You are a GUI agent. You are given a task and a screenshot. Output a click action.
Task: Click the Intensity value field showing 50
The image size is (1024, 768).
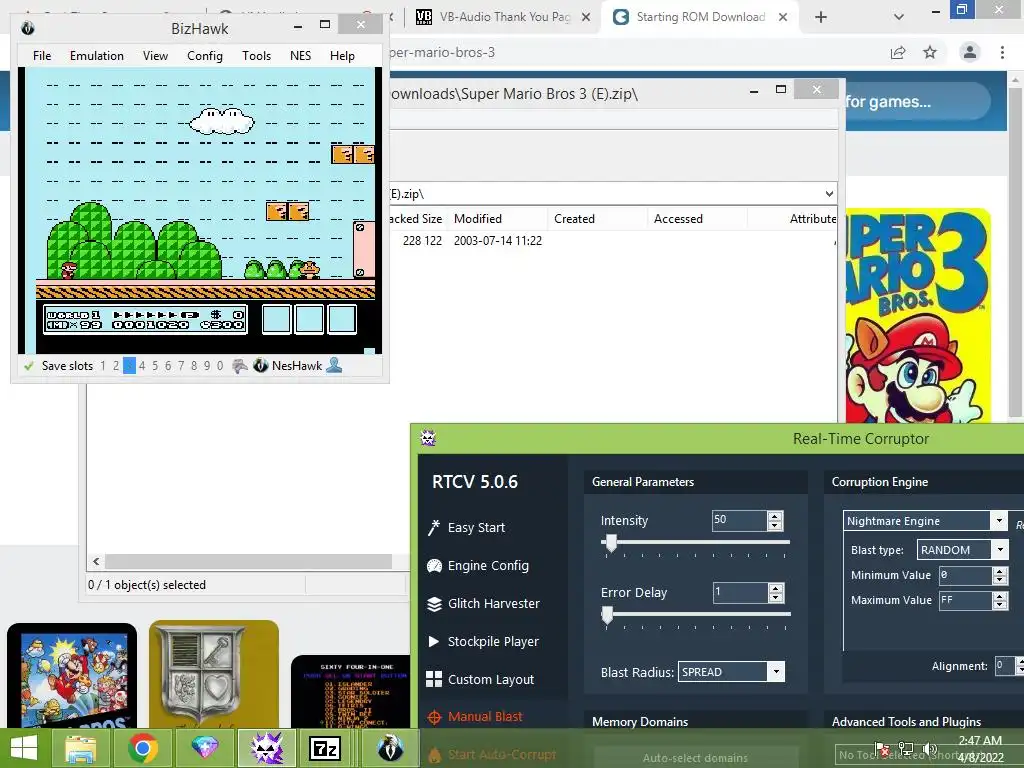click(x=739, y=520)
